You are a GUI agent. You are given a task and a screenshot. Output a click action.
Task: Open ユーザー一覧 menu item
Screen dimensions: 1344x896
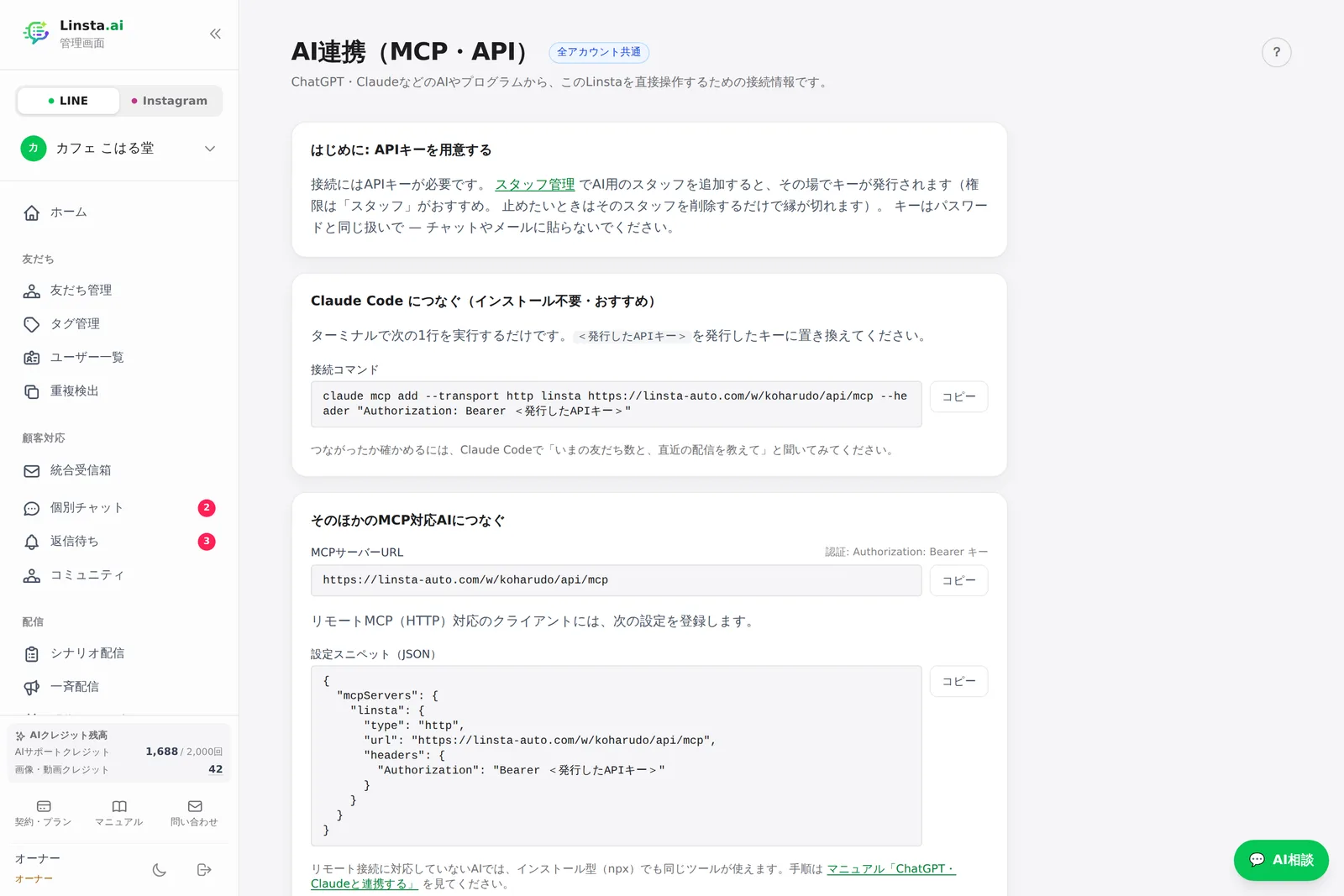(119, 358)
